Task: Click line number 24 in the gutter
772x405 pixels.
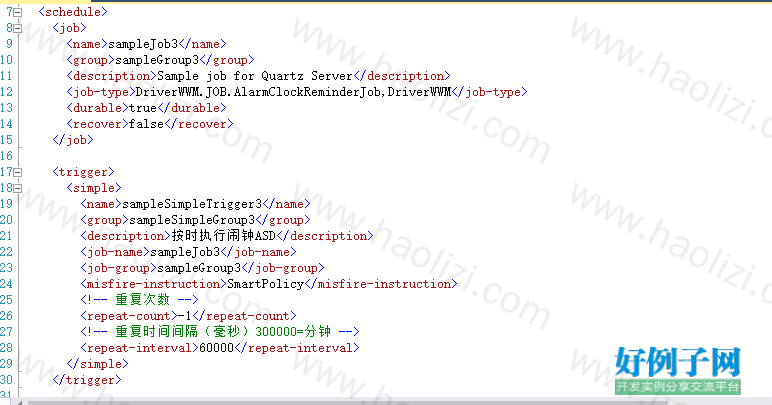Action: click(x=6, y=284)
